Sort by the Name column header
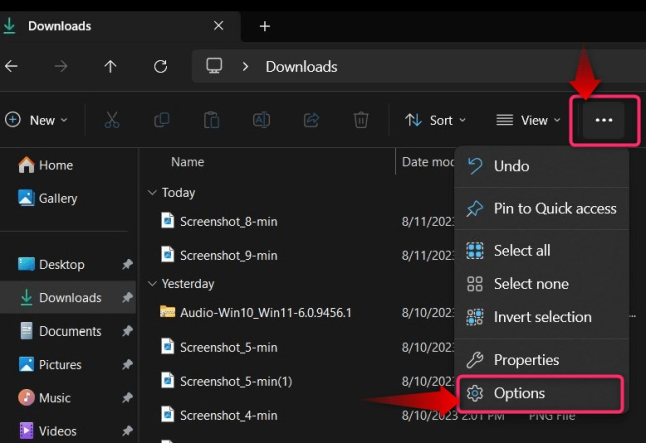The width and height of the screenshot is (646, 443). click(x=187, y=162)
